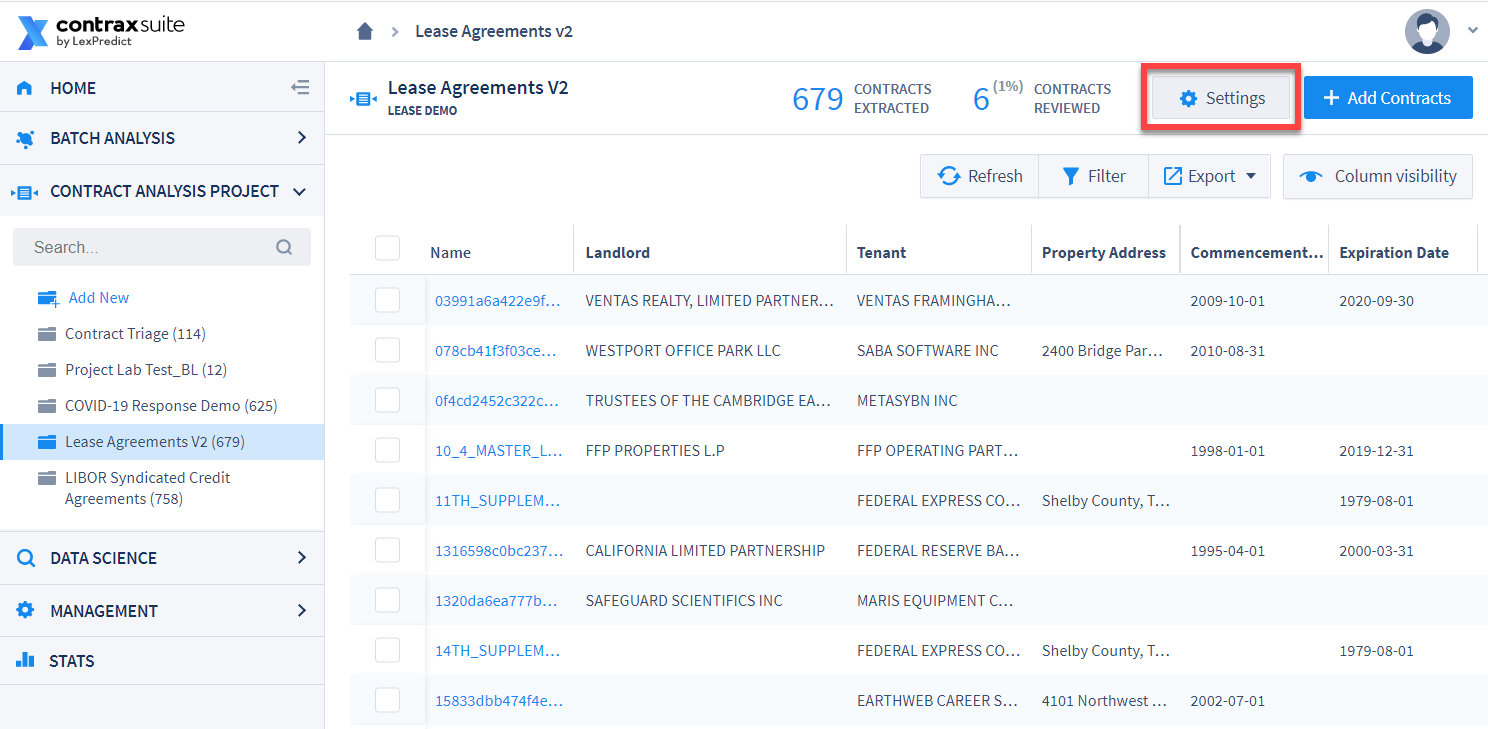Click Add New folder icon
The image size is (1488, 729).
47,298
